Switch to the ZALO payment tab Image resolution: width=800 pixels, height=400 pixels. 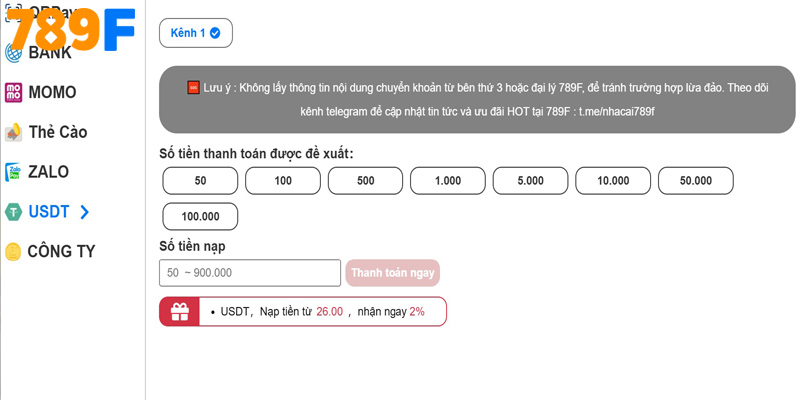[x=48, y=172]
